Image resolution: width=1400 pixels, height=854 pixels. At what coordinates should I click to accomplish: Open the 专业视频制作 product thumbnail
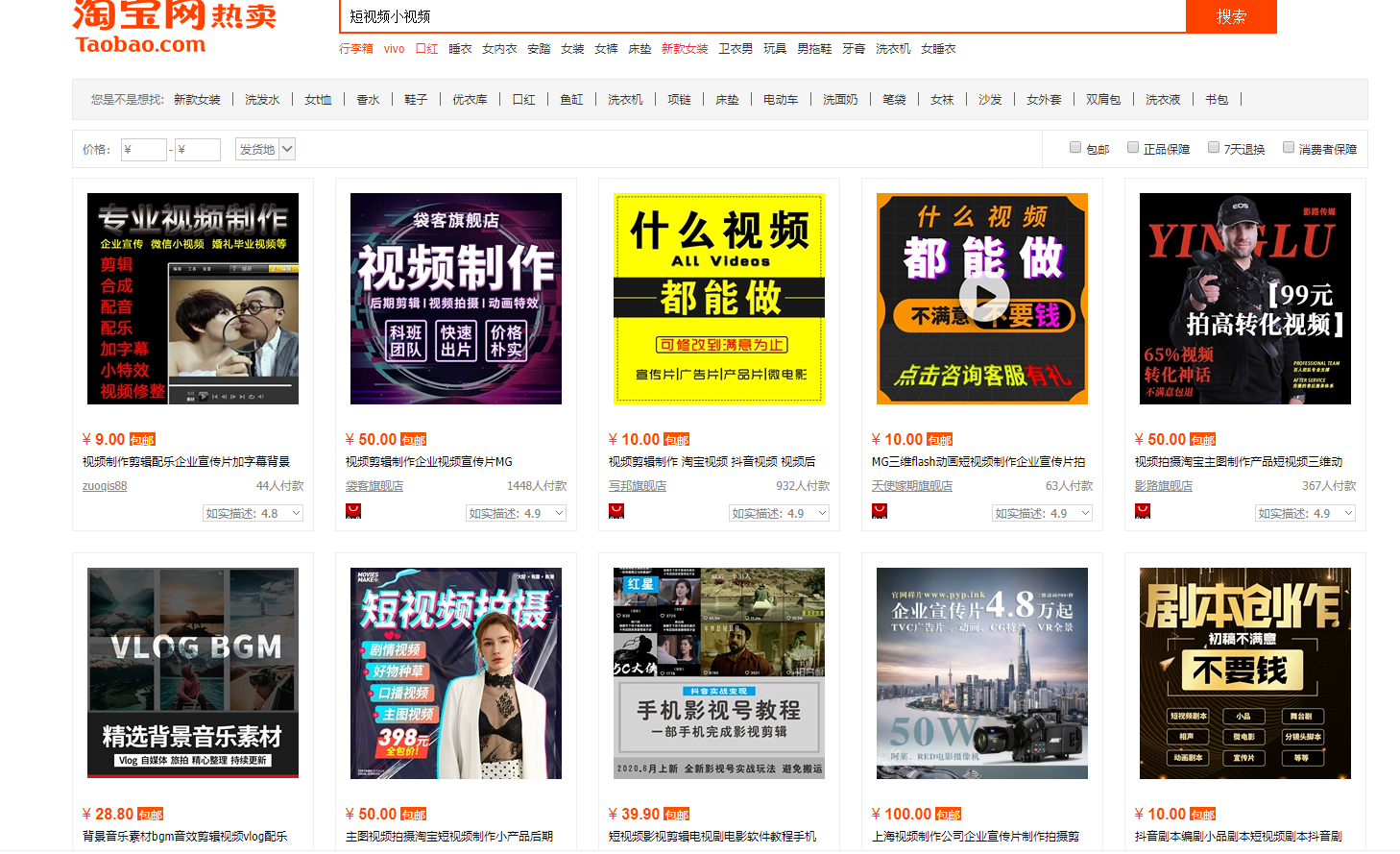click(x=193, y=299)
